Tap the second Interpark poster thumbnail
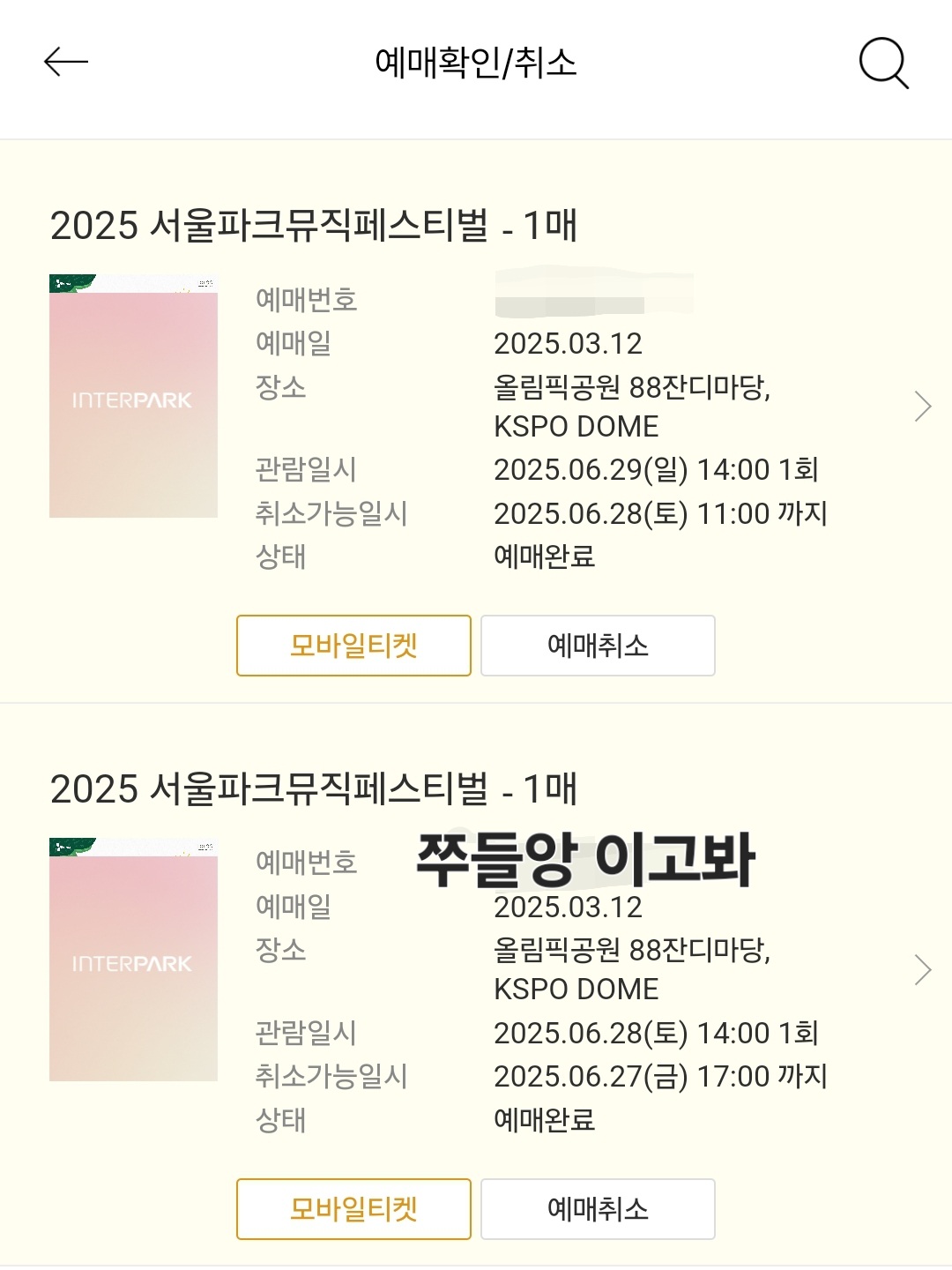 [x=133, y=960]
